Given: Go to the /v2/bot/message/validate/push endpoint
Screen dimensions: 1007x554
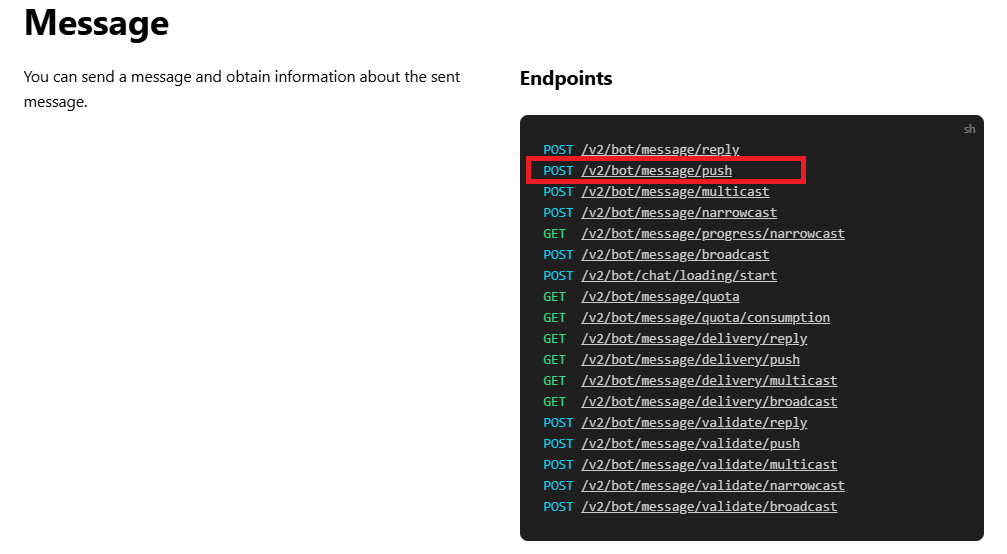Looking at the screenshot, I should (x=690, y=444).
